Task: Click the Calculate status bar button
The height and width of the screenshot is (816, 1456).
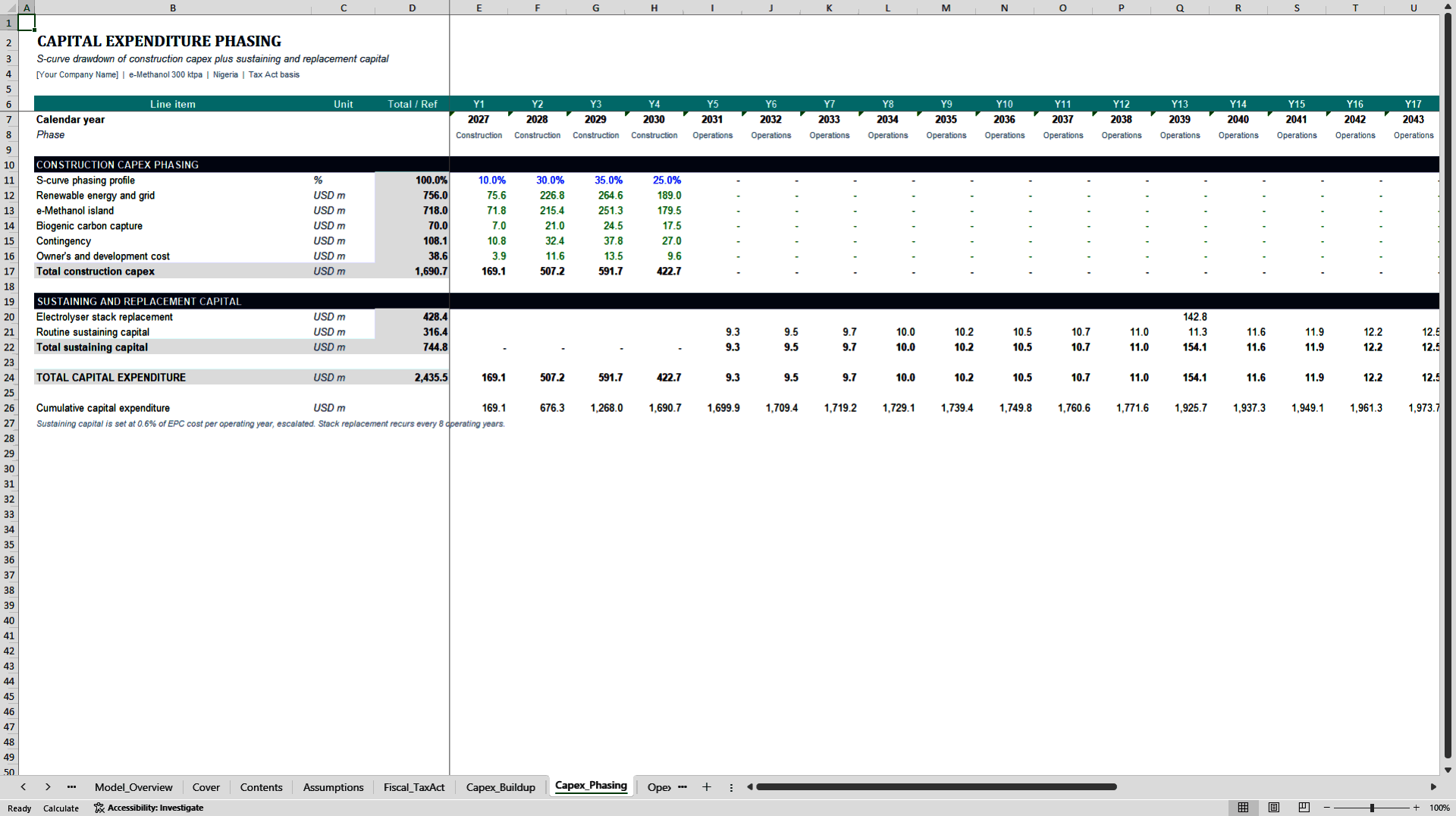Action: coord(61,808)
